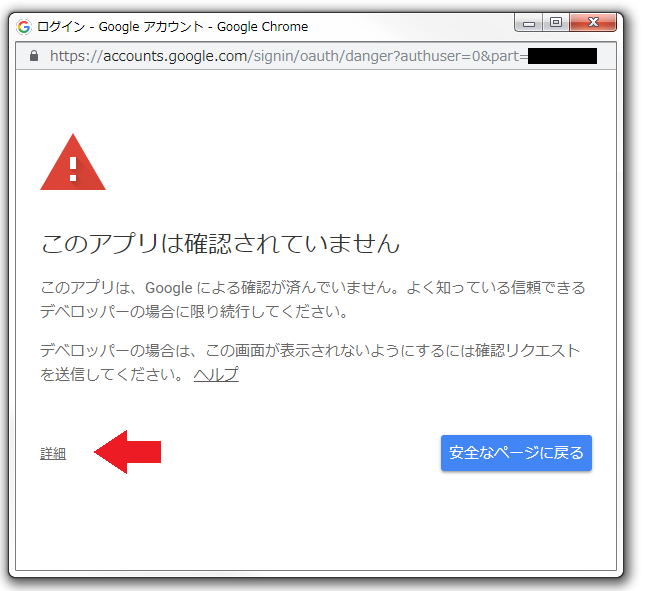Viewport: 649px width, 591px height.
Task: Click the lock icon in address bar
Action: [x=34, y=56]
